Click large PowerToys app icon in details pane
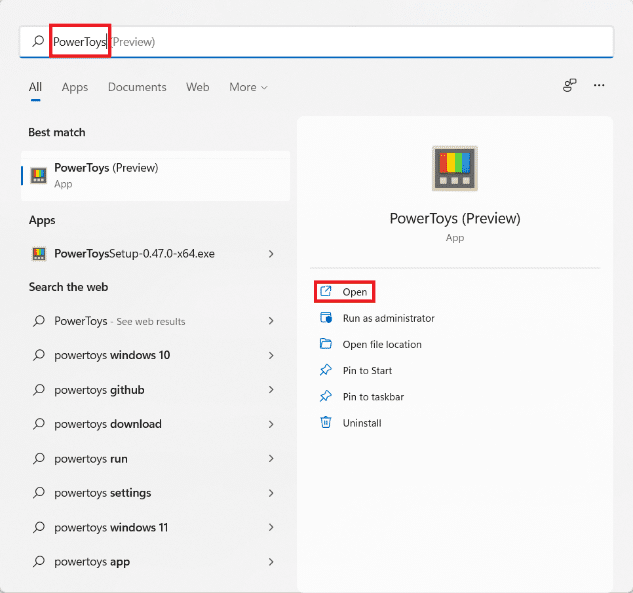 [x=455, y=168]
